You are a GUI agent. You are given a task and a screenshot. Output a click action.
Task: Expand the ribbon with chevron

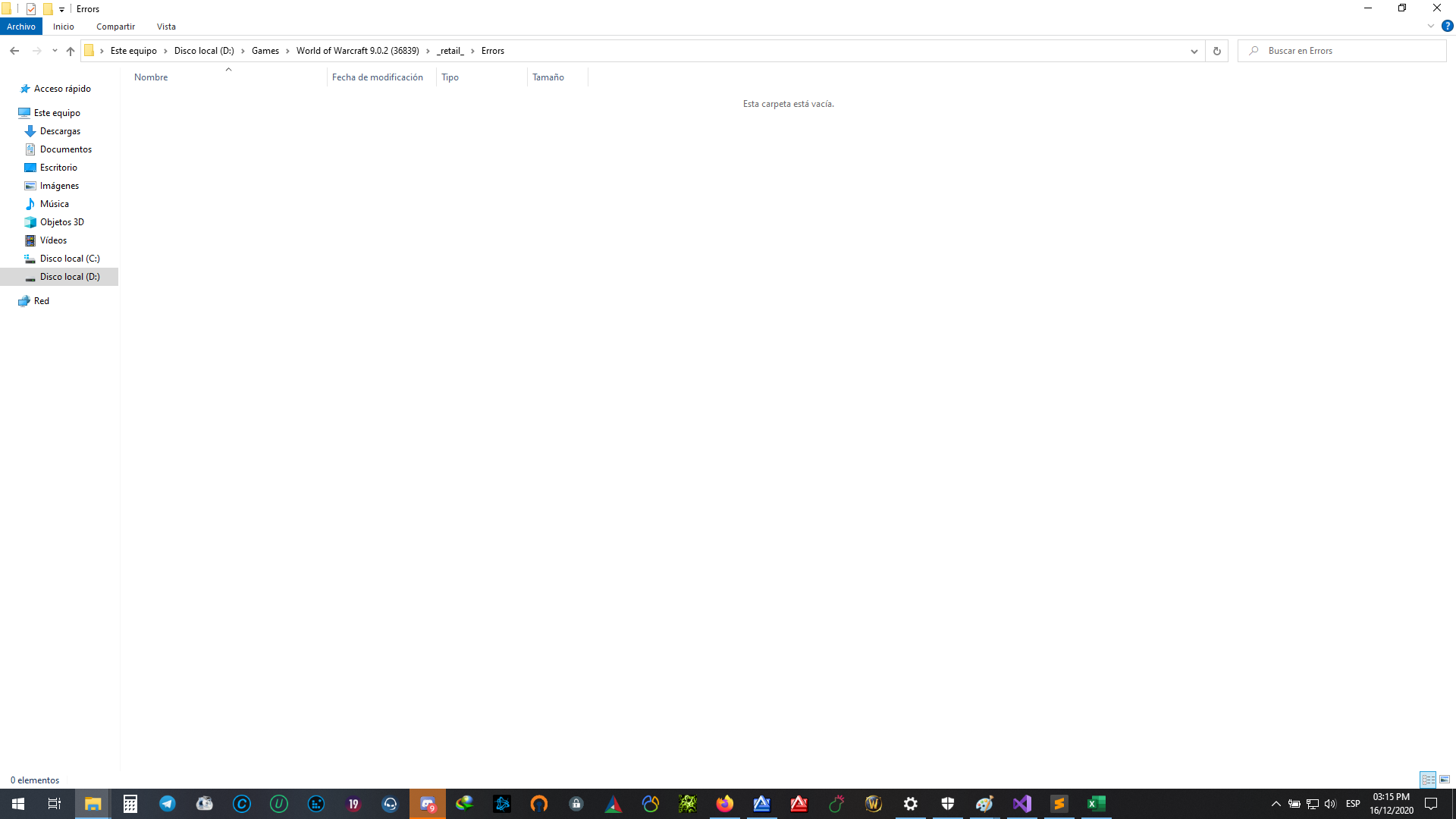pos(1431,26)
